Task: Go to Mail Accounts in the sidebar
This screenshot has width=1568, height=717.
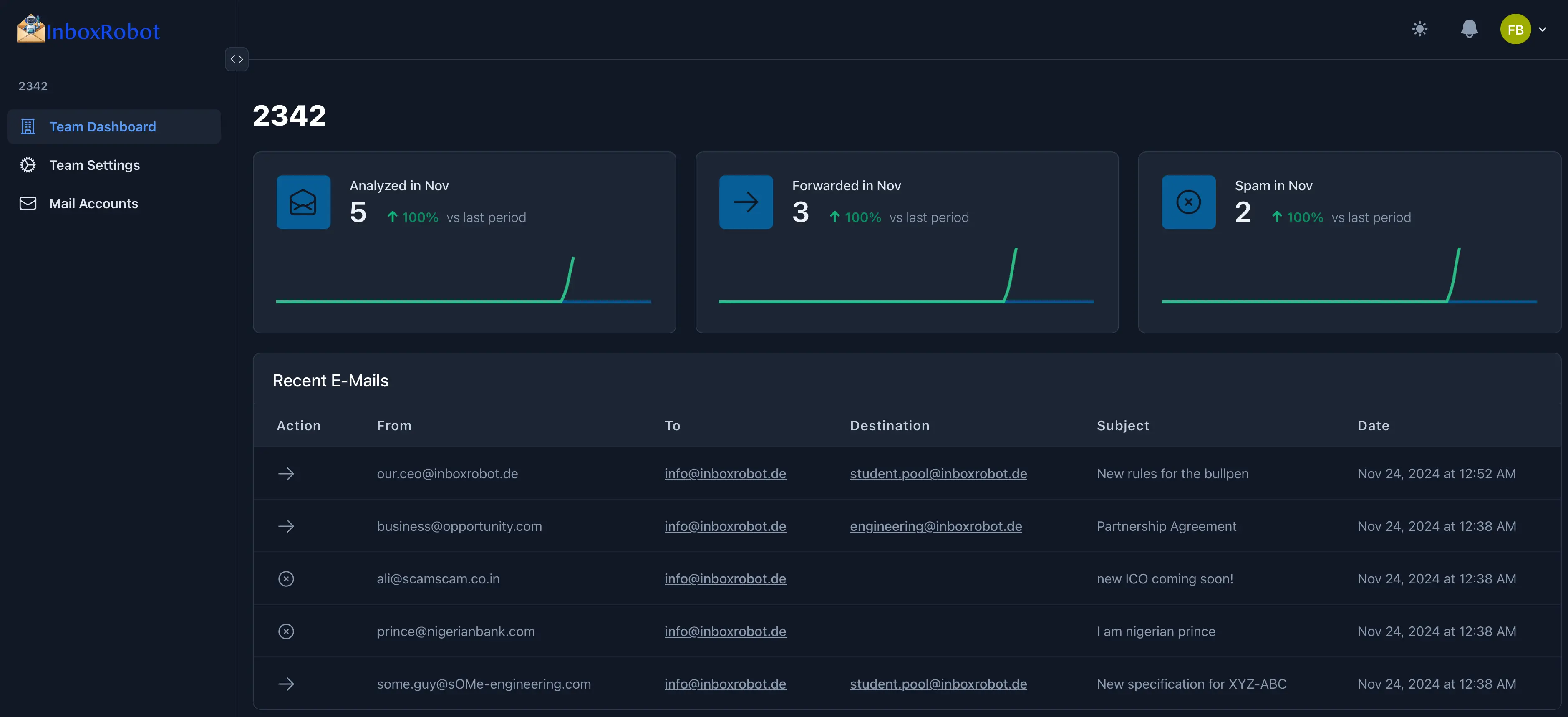Action: (114, 203)
